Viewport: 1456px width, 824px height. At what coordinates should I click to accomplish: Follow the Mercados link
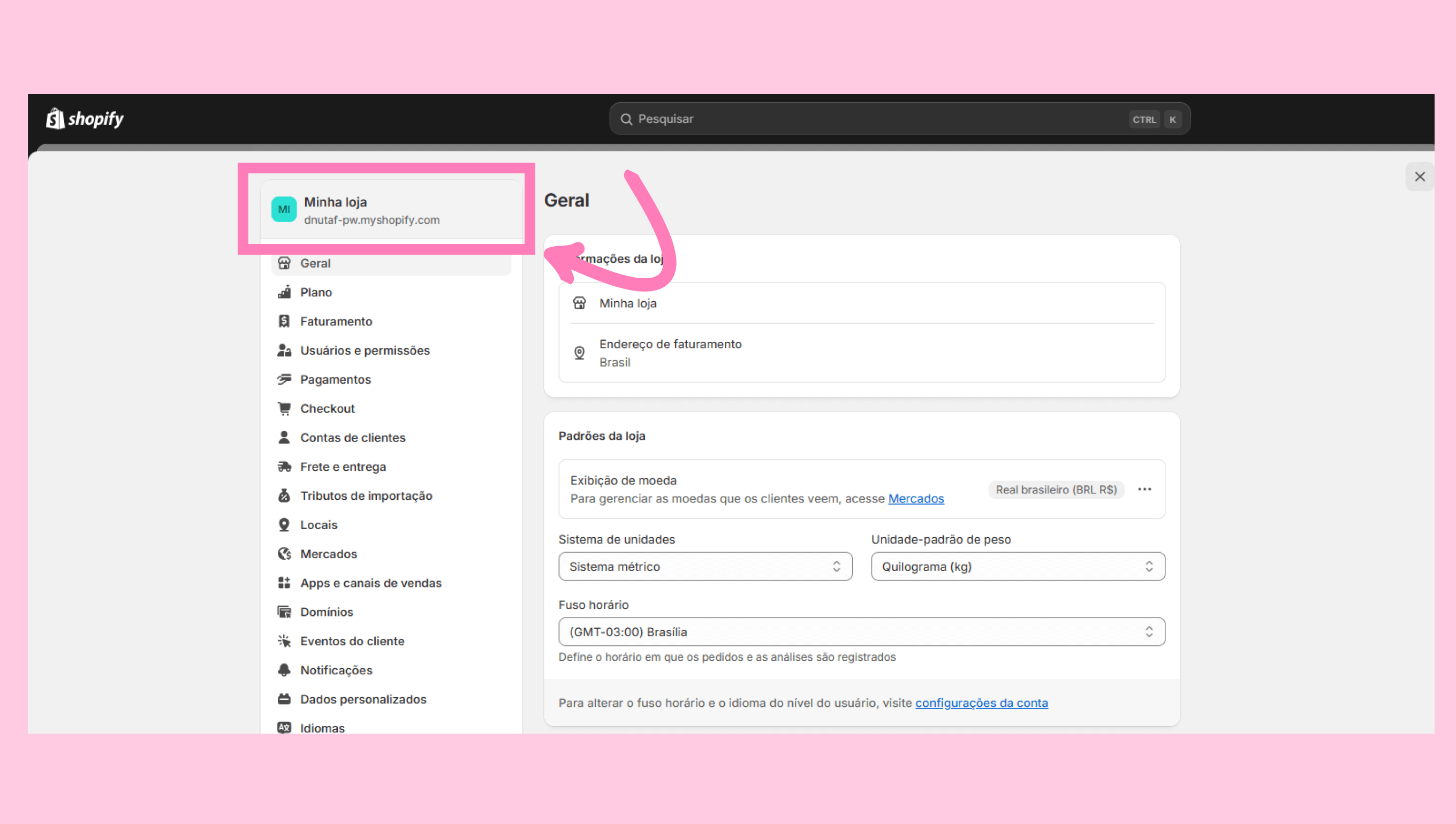[915, 499]
